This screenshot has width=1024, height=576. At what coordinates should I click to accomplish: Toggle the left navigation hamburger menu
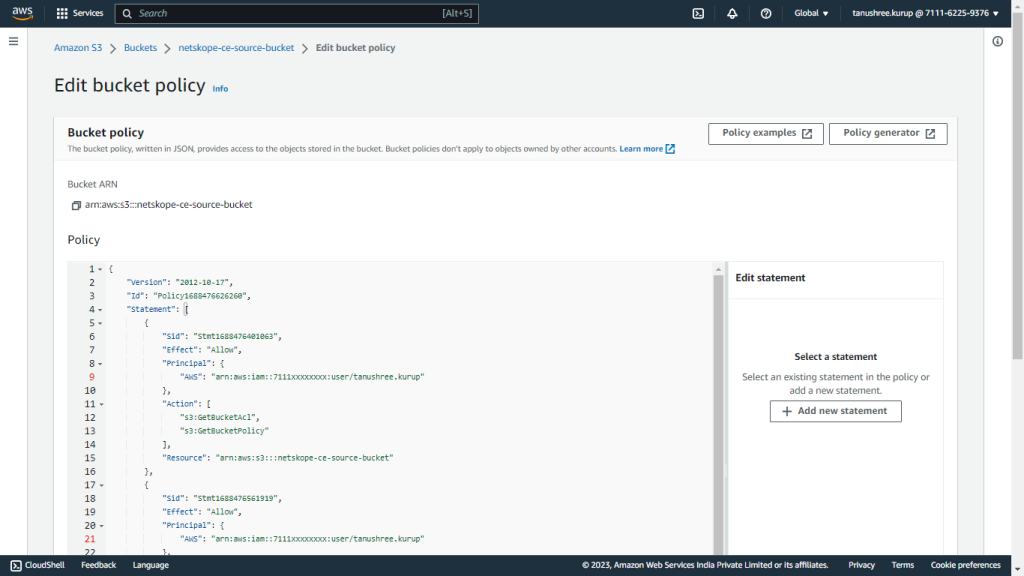(13, 41)
